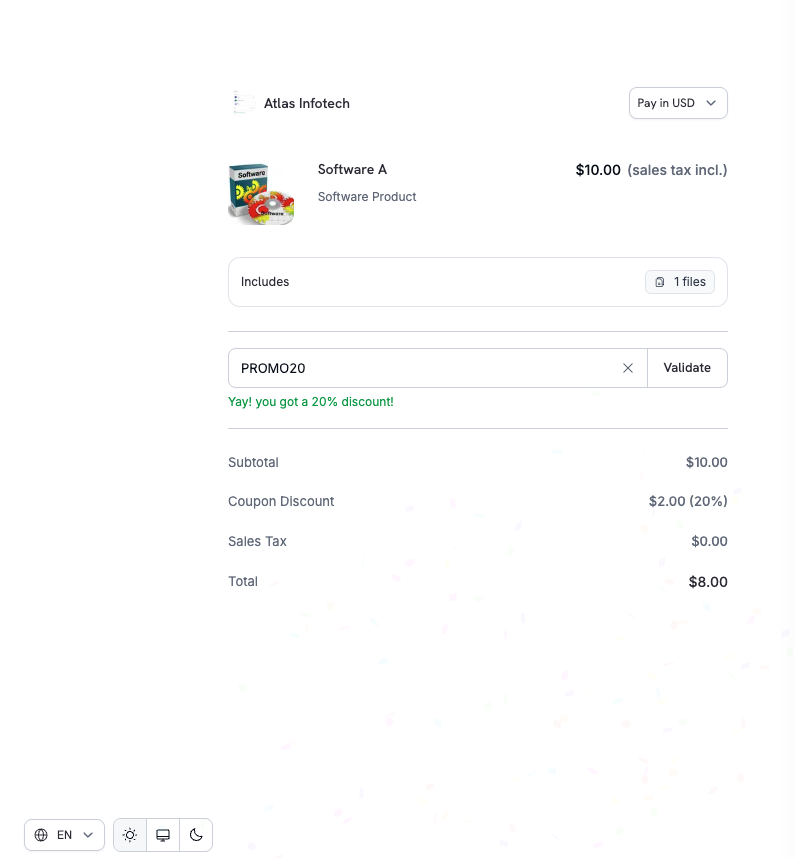Image resolution: width=794 pixels, height=858 pixels.
Task: Click the chevron beside the EN label
Action: tap(87, 835)
